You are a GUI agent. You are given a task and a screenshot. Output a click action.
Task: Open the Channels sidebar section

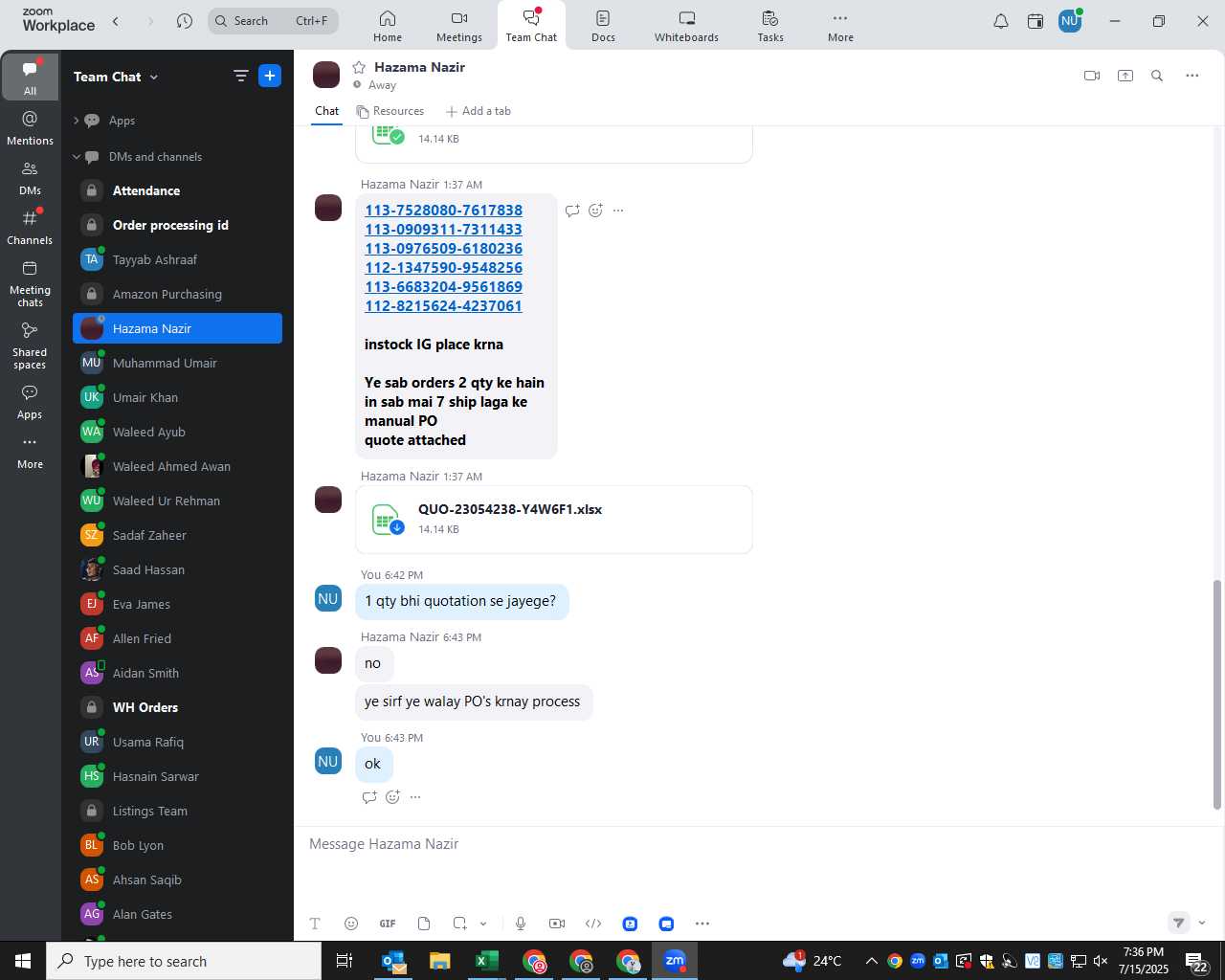click(x=30, y=228)
